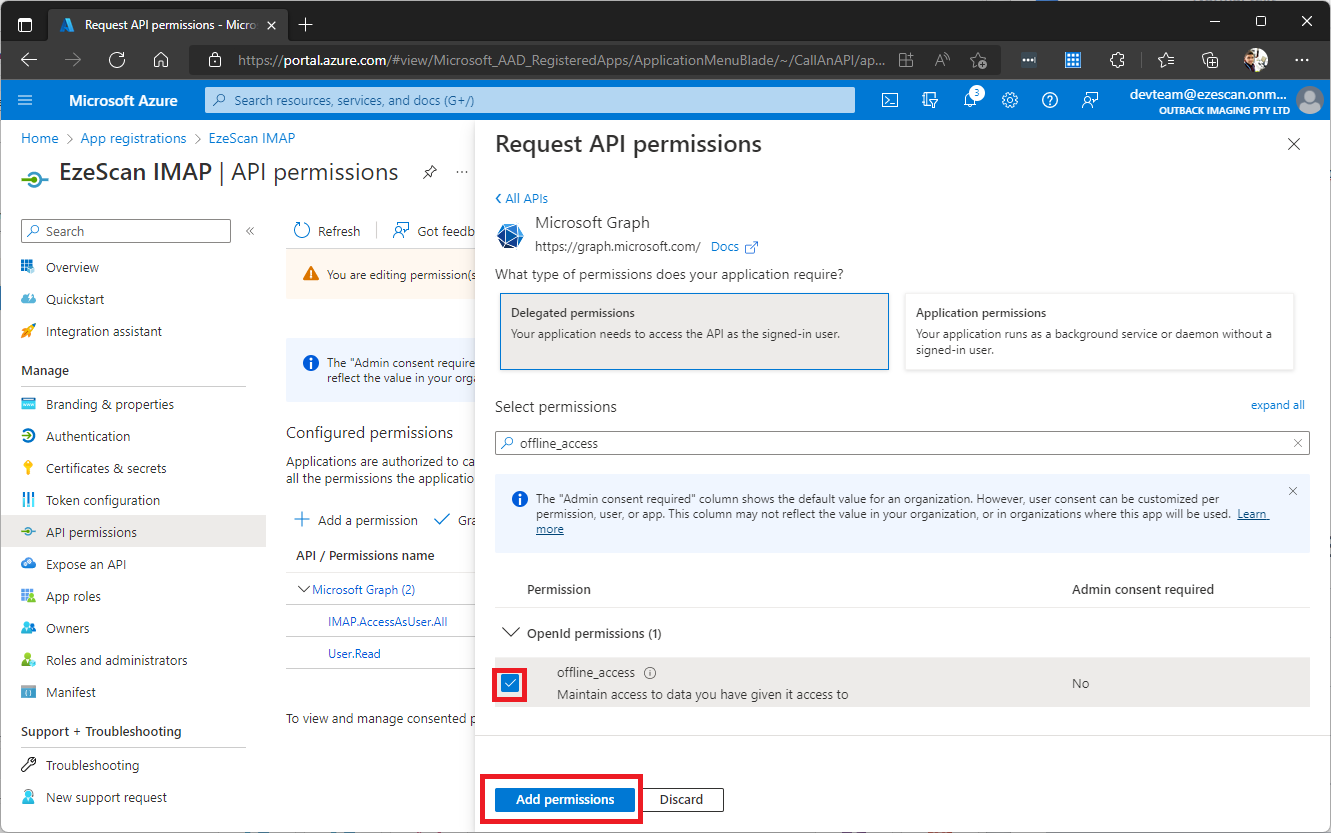
Task: Open the feedback icon in header
Action: tap(1090, 100)
